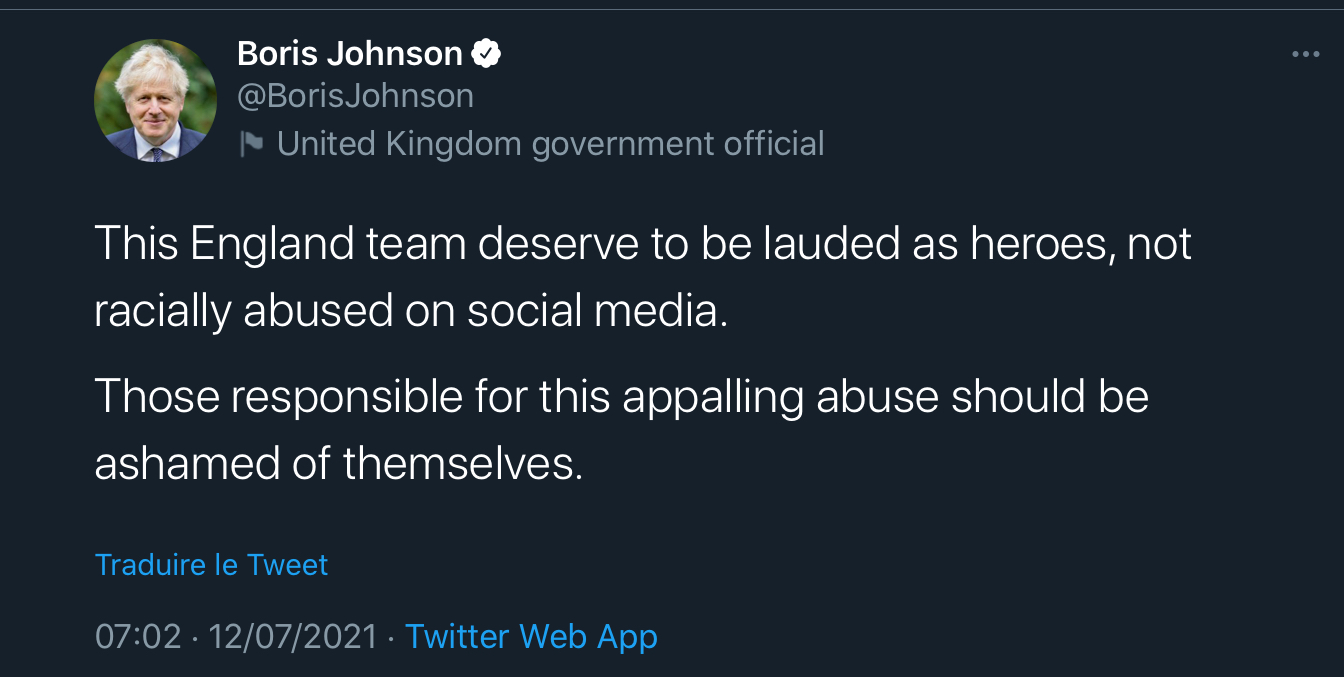
Task: Click the line "racially abused on social media"
Action: click(x=411, y=312)
